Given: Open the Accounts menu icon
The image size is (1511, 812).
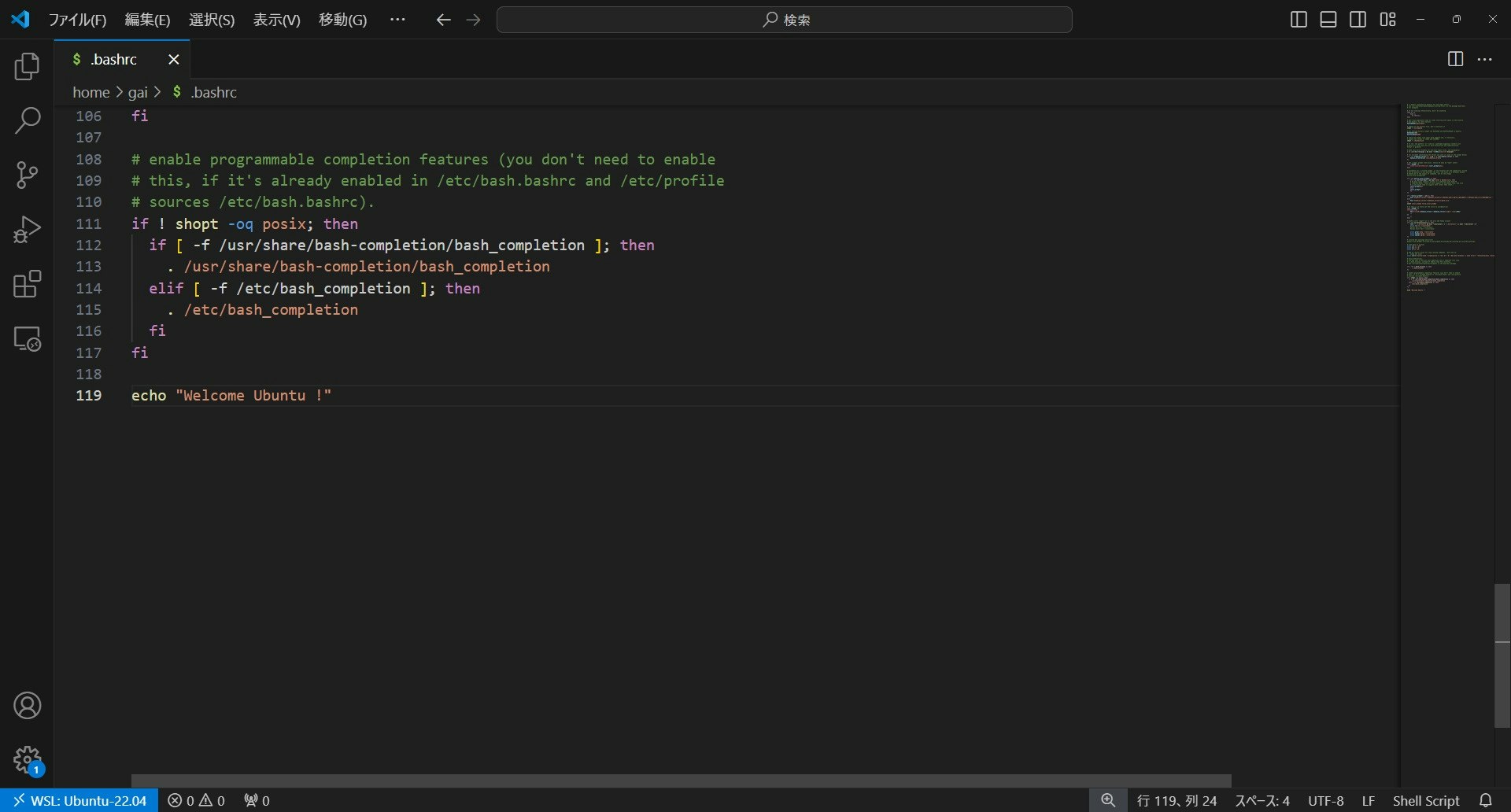Looking at the screenshot, I should click(27, 706).
